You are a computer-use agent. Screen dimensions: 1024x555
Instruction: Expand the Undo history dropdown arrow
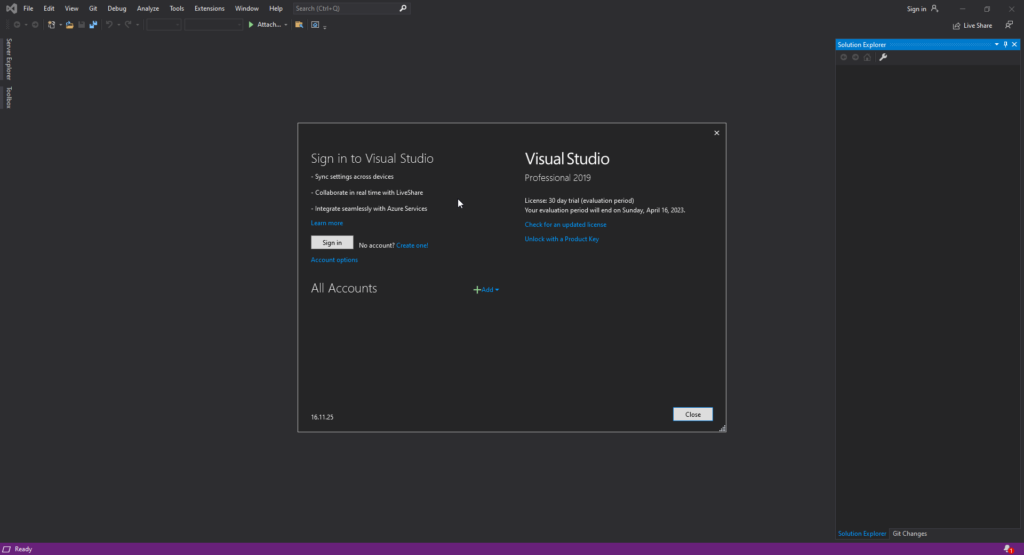click(118, 25)
